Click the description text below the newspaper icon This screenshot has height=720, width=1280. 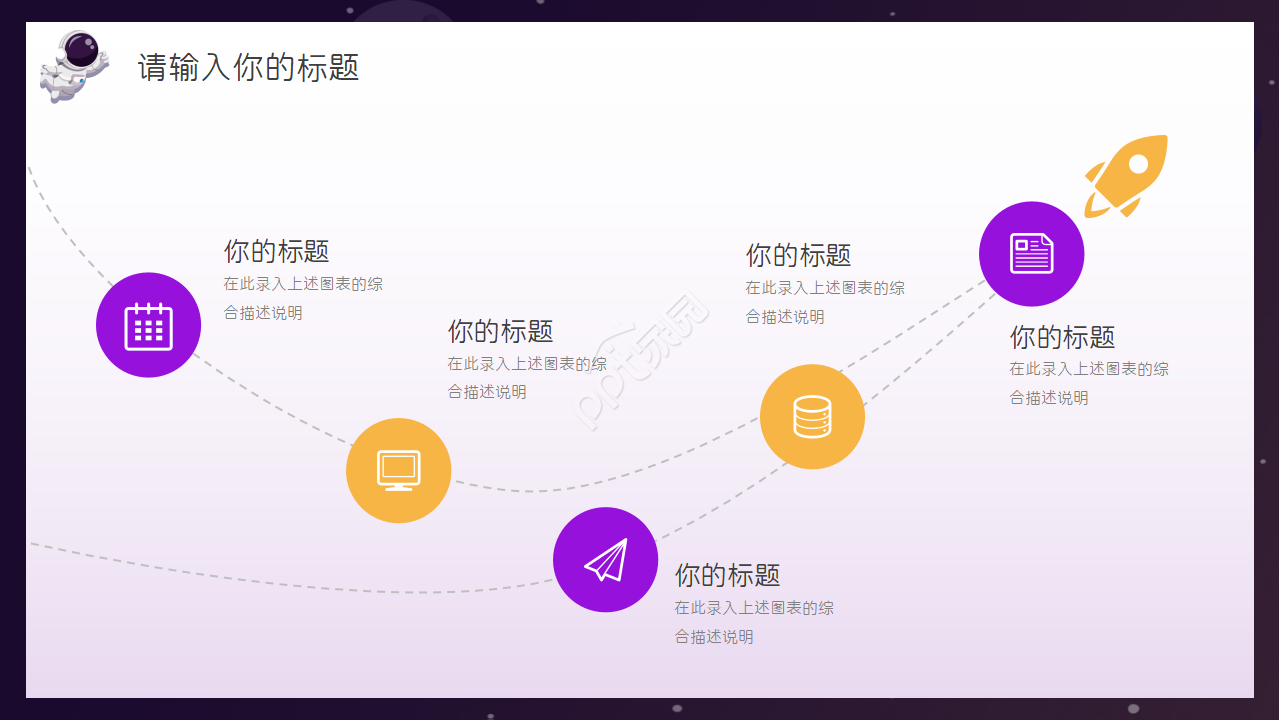(1088, 383)
